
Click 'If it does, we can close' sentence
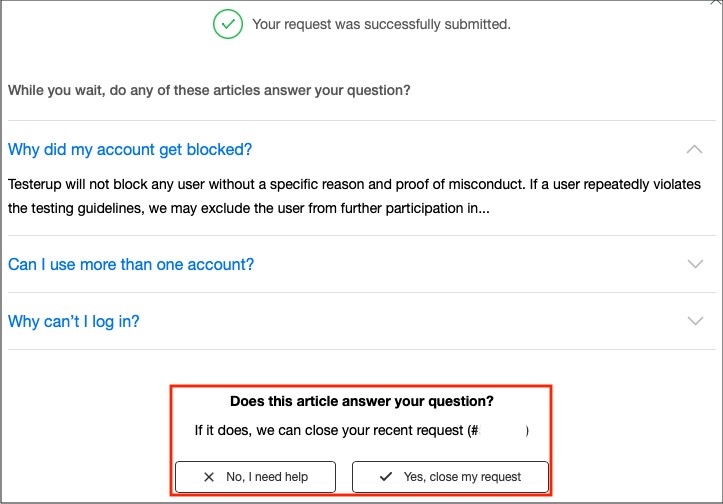362,431
